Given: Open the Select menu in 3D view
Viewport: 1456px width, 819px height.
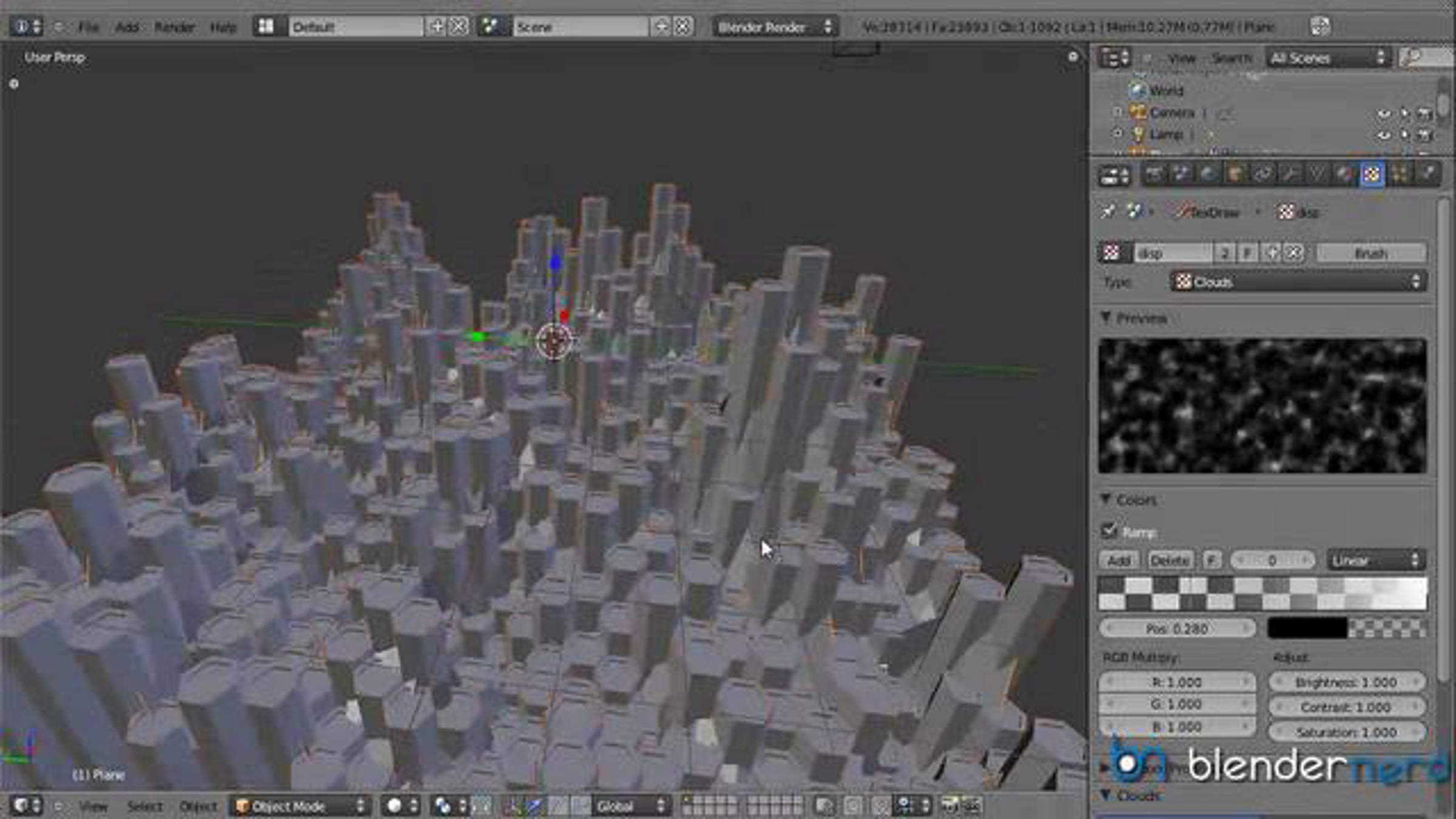Looking at the screenshot, I should [144, 806].
